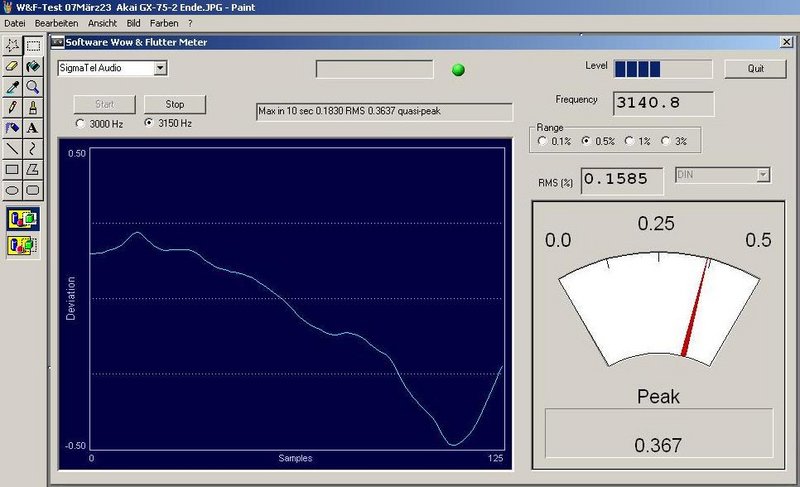
Task: Click the -0.50 lower axis value on graph
Action: (76, 446)
